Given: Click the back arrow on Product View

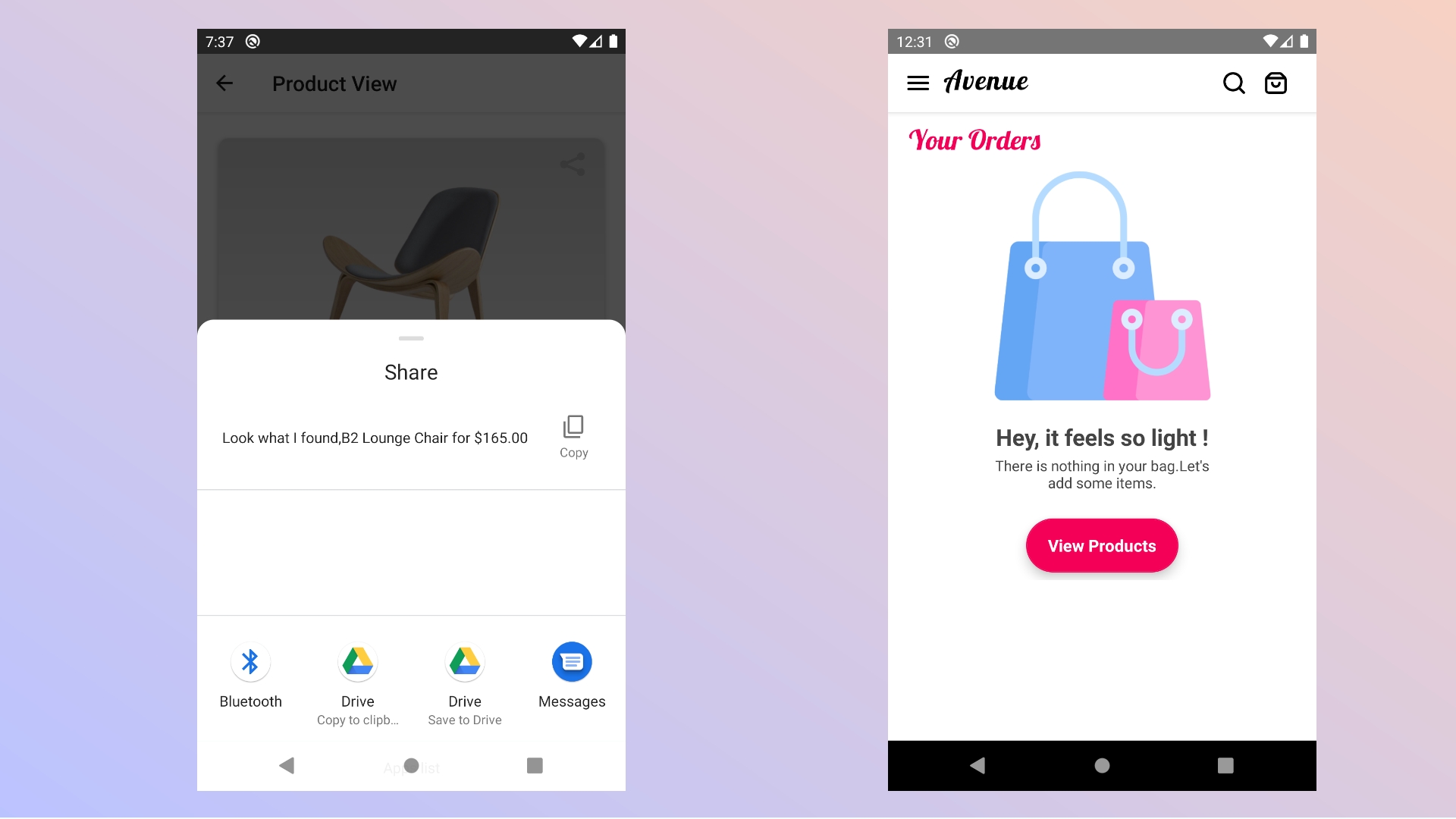Looking at the screenshot, I should tap(225, 83).
